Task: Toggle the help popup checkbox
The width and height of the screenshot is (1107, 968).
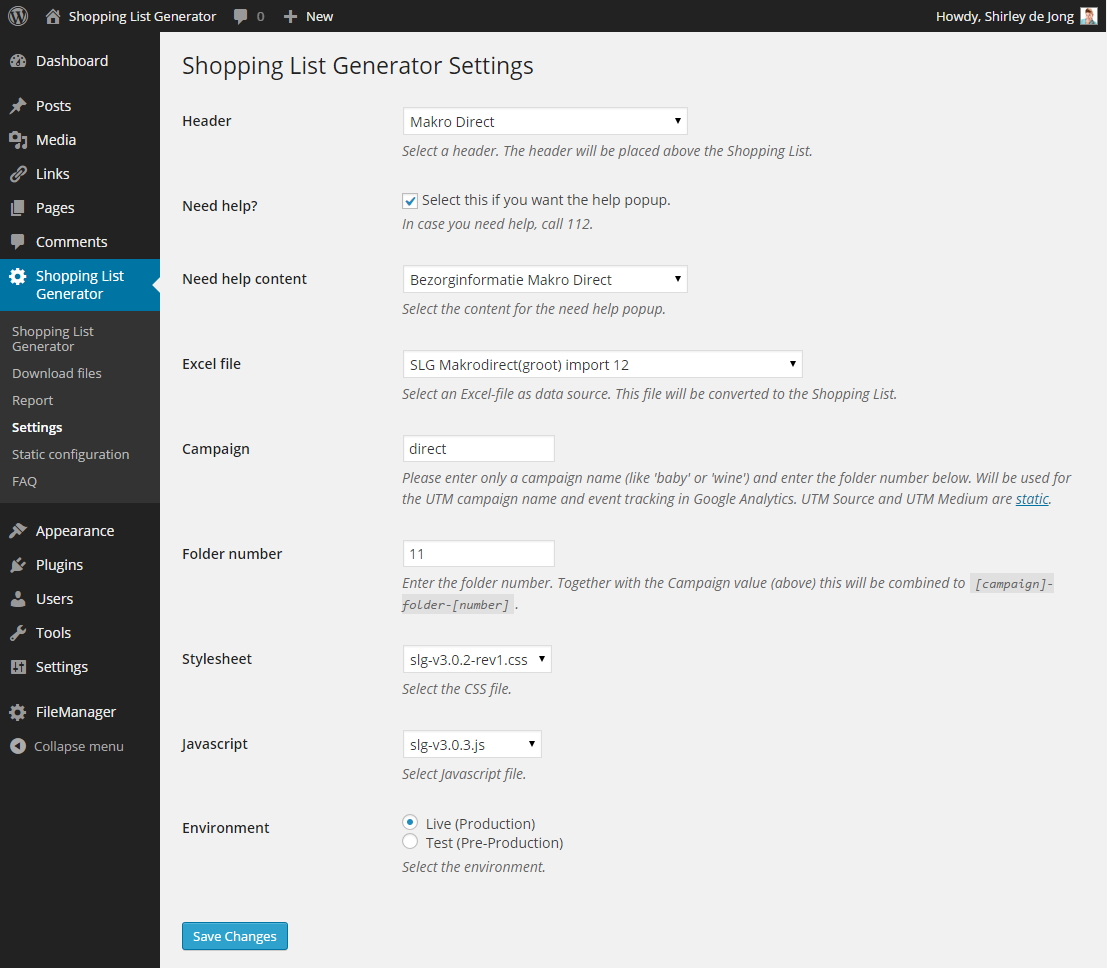Action: point(410,201)
